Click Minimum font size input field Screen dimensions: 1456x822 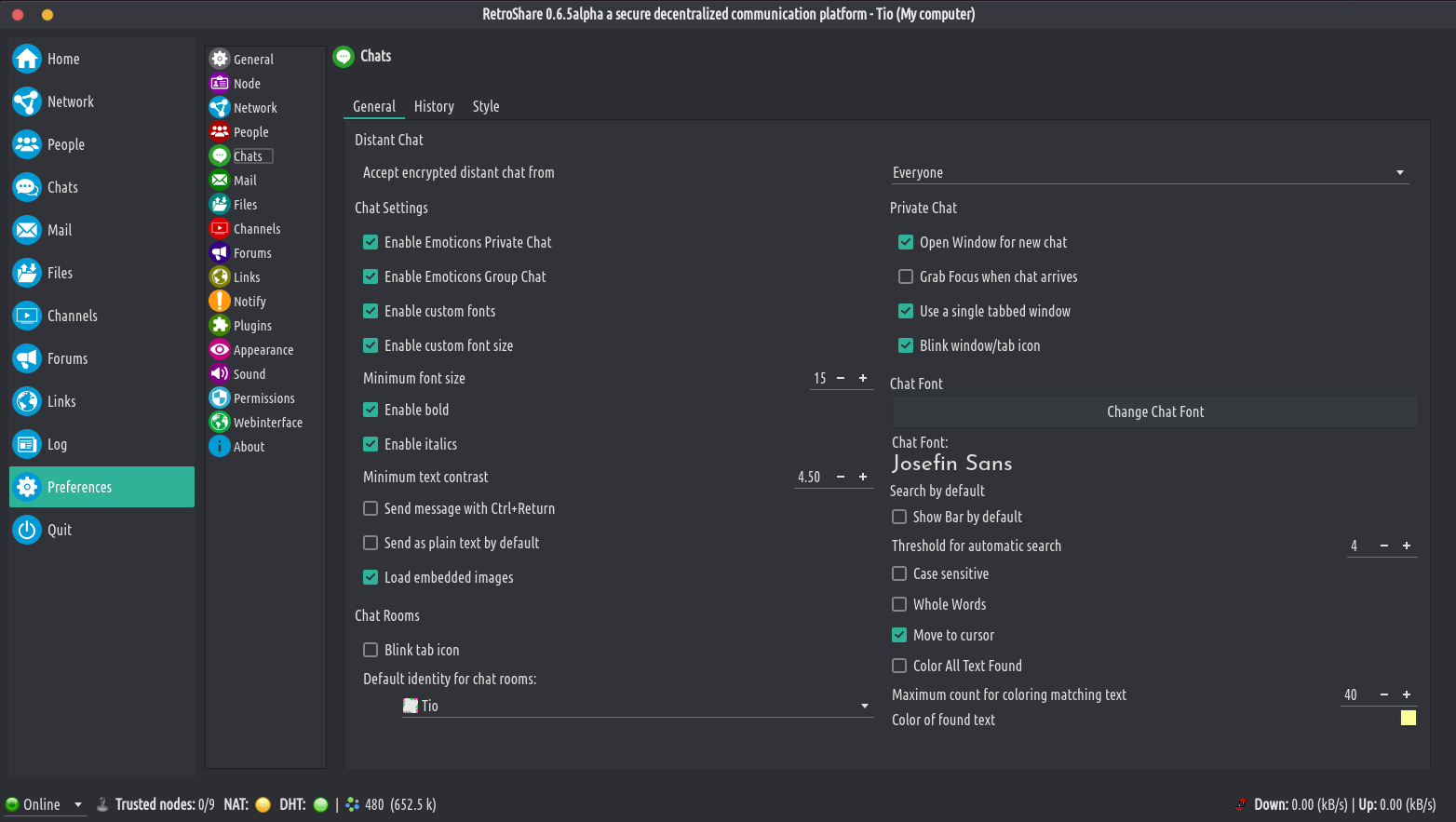(x=820, y=378)
